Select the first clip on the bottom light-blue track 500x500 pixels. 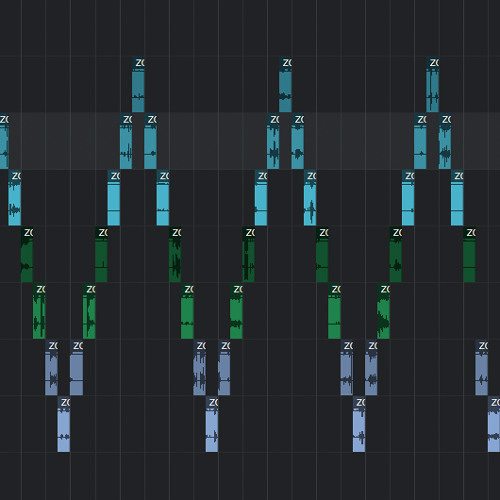click(64, 424)
